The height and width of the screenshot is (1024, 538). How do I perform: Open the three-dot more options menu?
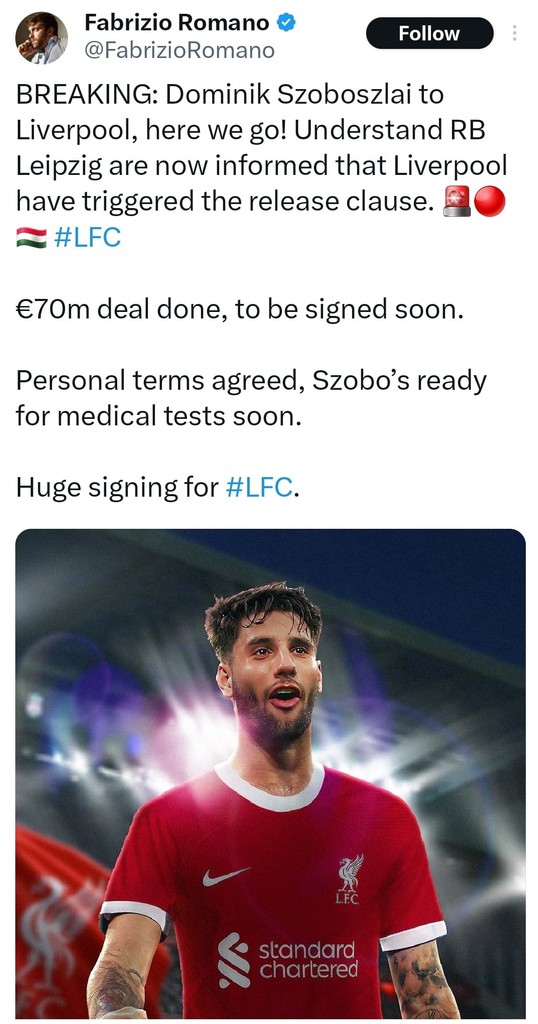point(515,33)
